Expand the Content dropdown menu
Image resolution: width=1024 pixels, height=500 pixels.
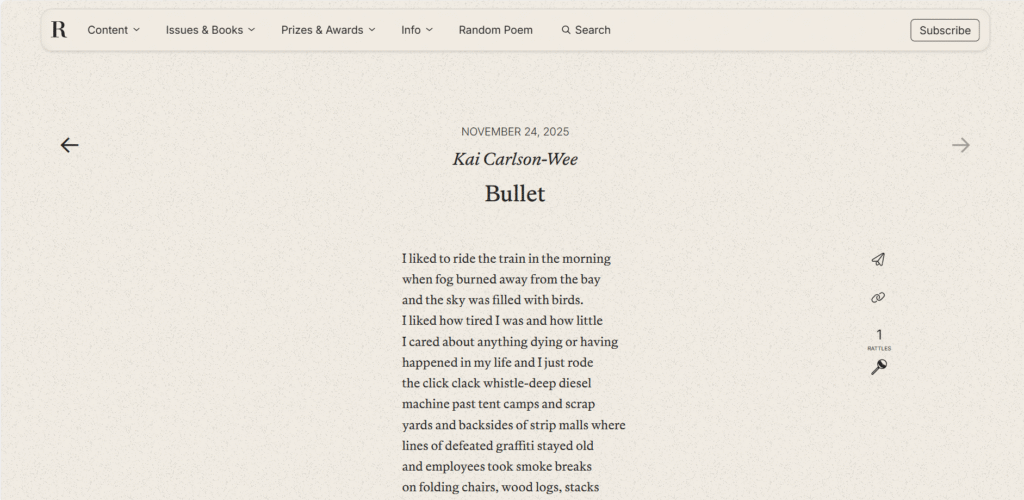coord(113,30)
